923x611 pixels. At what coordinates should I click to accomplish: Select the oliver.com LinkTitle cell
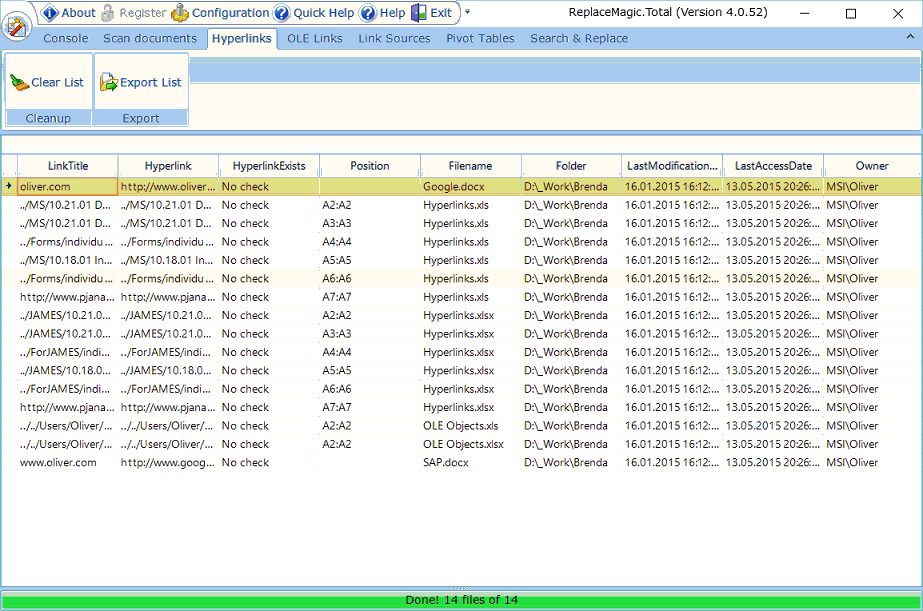[x=68, y=187]
